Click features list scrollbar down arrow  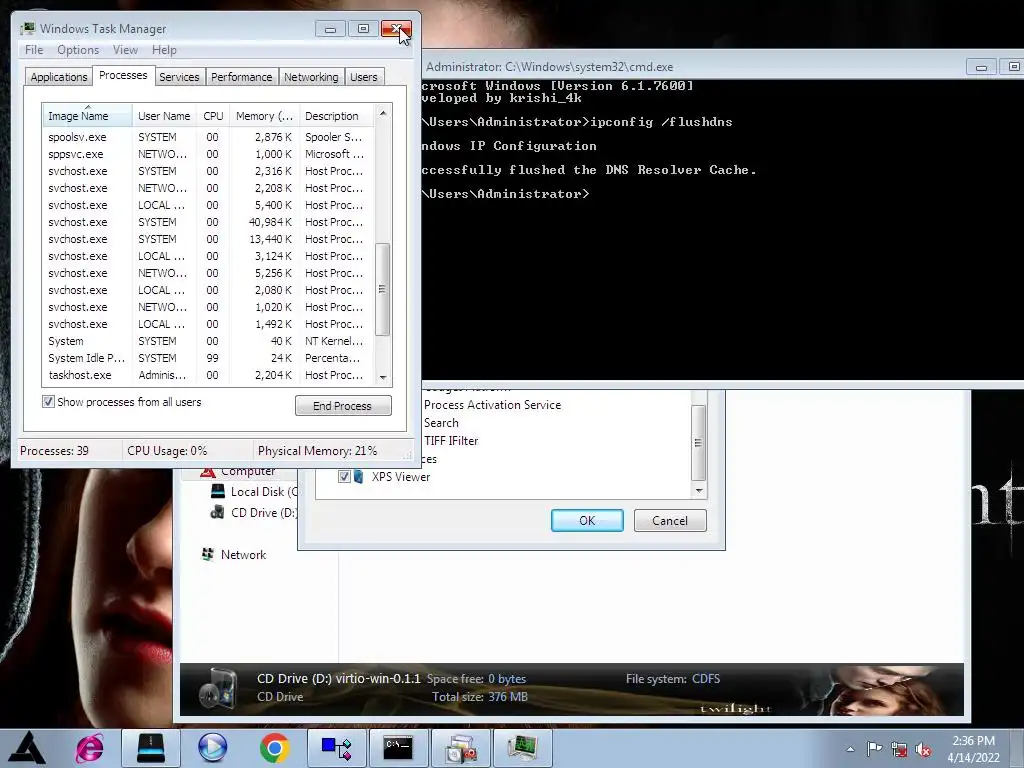pos(699,490)
